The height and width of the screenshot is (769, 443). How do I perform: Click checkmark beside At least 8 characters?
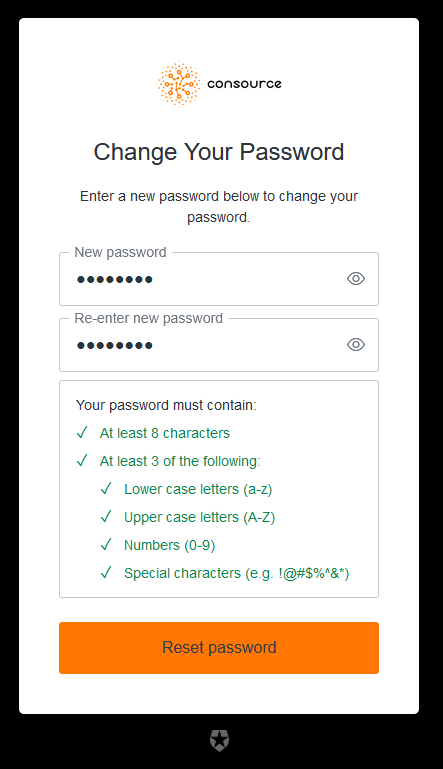82,433
